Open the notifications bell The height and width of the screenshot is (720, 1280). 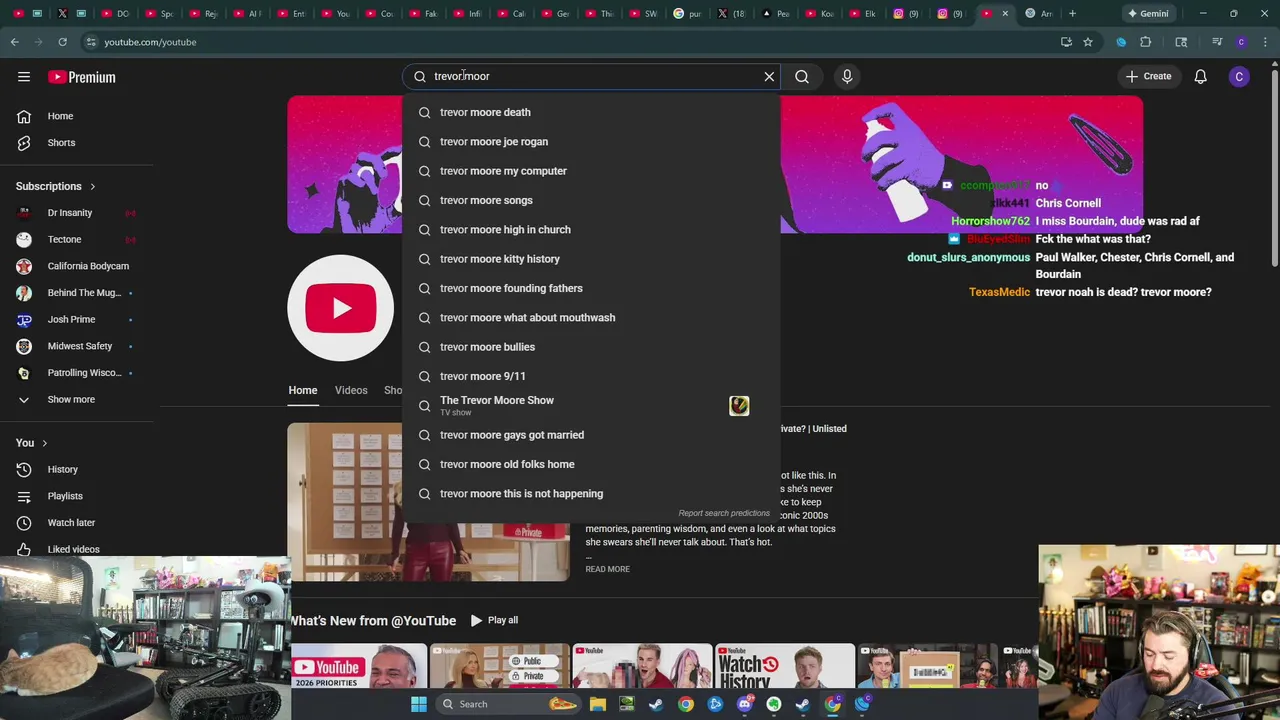tap(1200, 76)
